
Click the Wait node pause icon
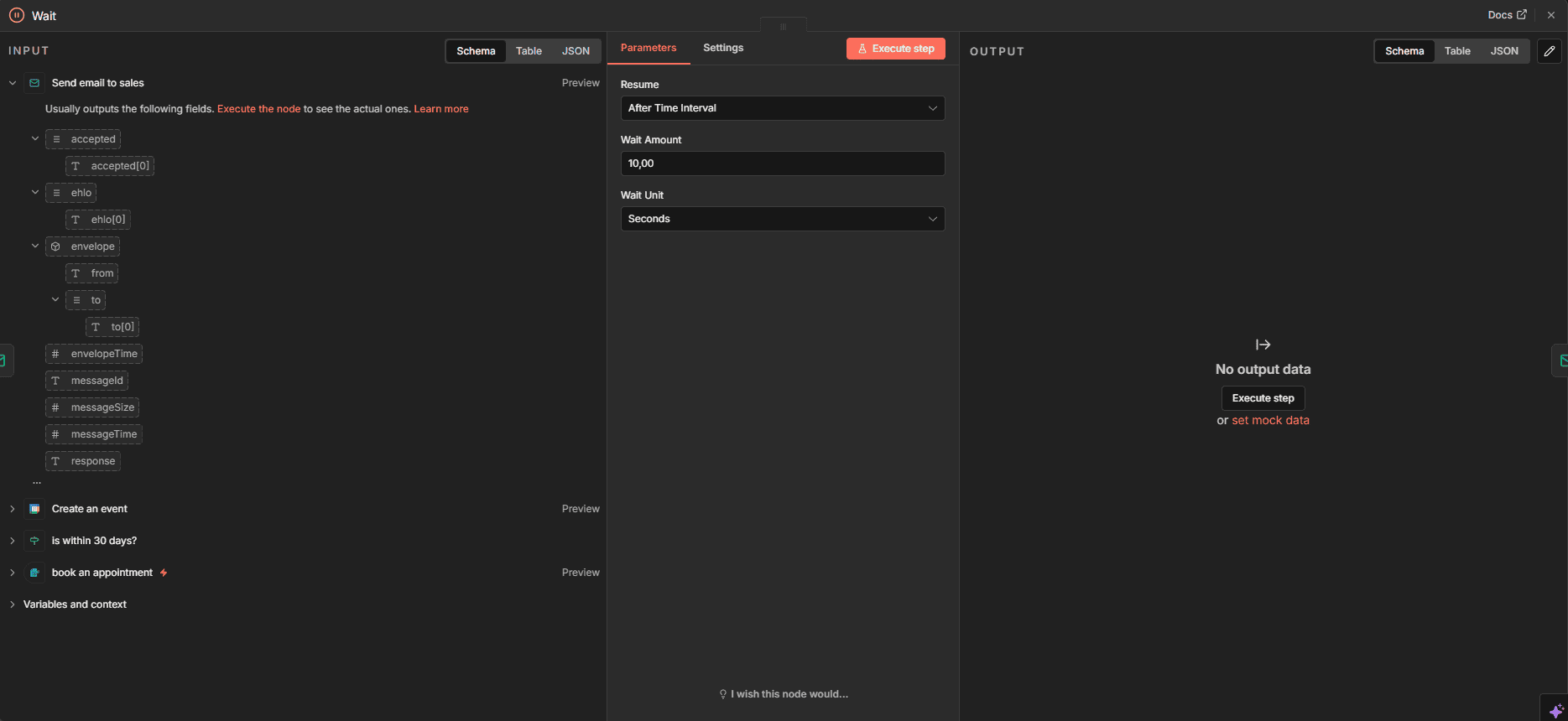pyautogui.click(x=17, y=15)
